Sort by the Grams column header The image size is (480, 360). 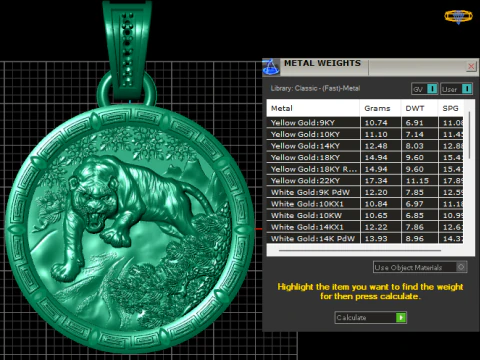point(380,108)
